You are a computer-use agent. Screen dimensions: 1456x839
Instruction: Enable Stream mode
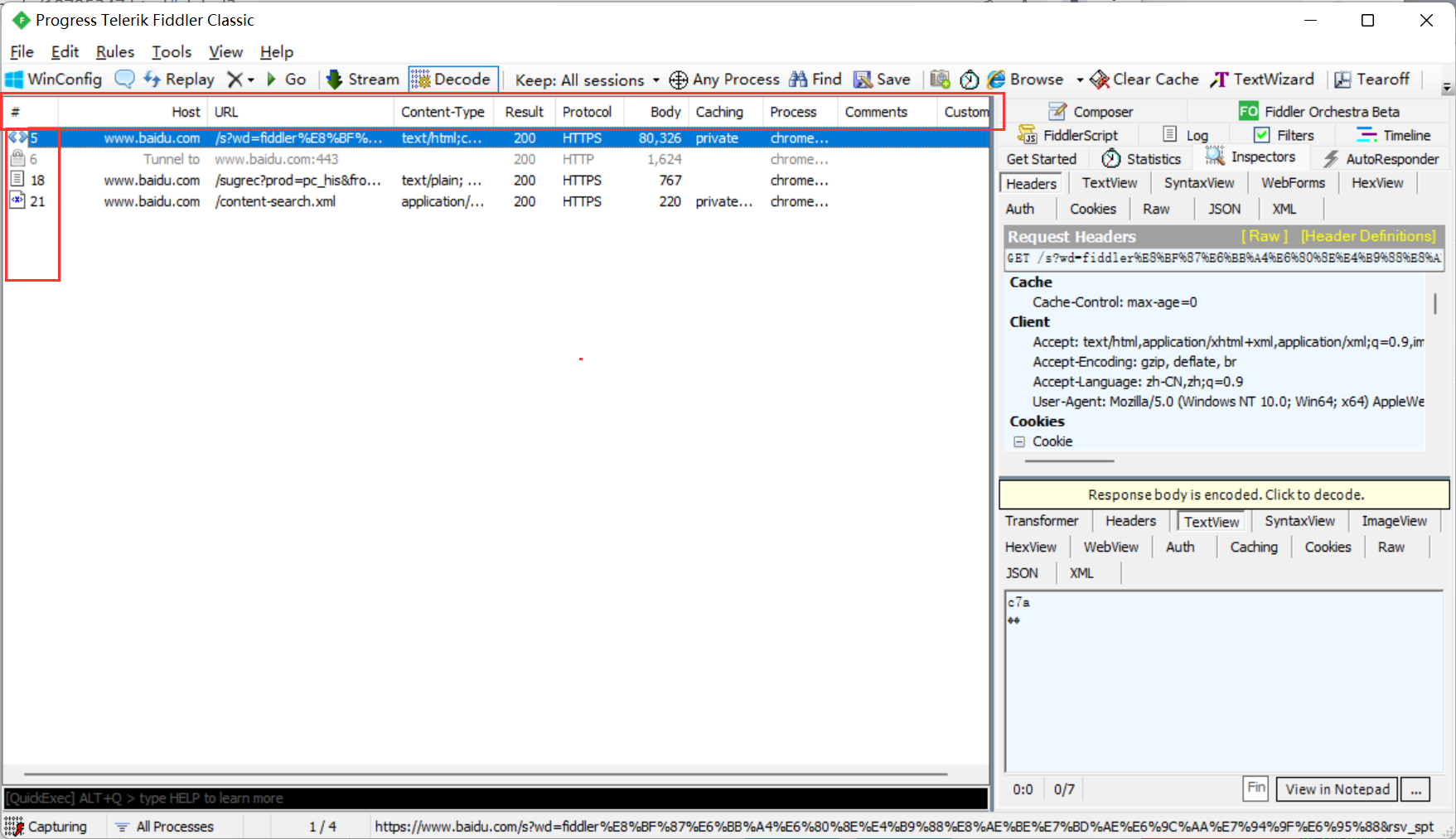[x=363, y=80]
